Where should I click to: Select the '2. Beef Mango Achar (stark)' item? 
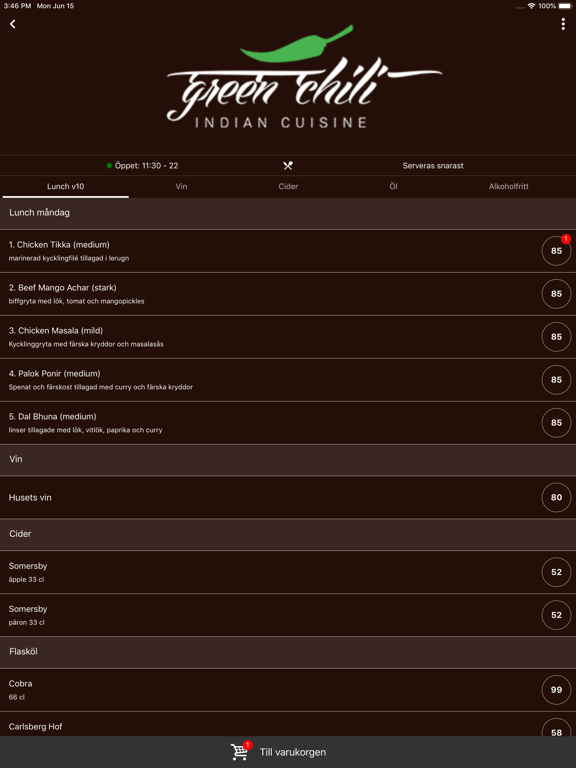pos(63,288)
